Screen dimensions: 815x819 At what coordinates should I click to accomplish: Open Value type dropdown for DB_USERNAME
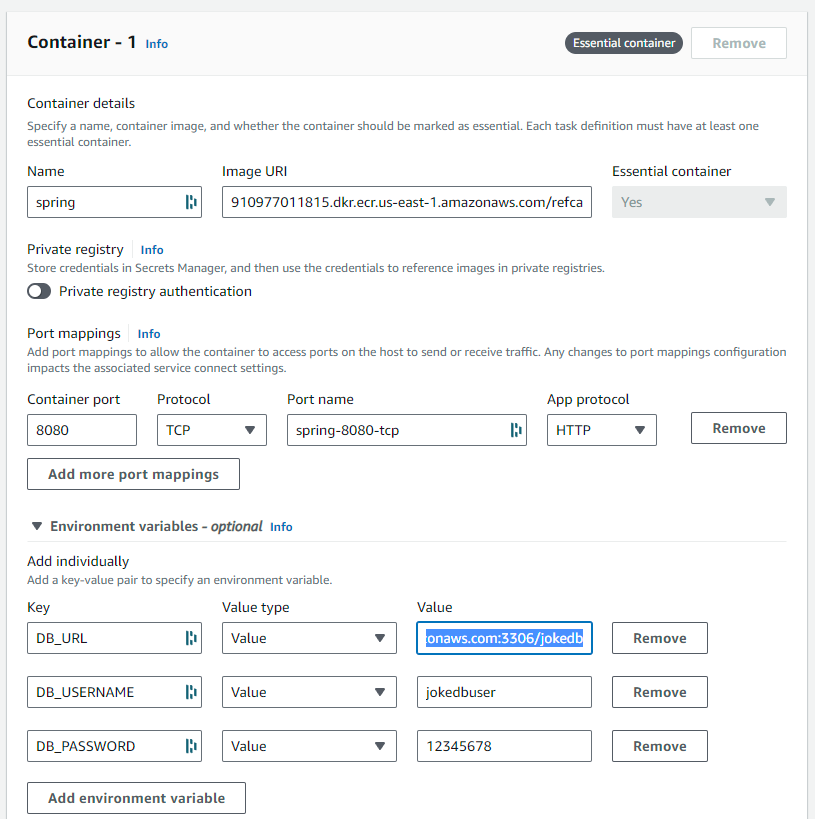click(308, 692)
